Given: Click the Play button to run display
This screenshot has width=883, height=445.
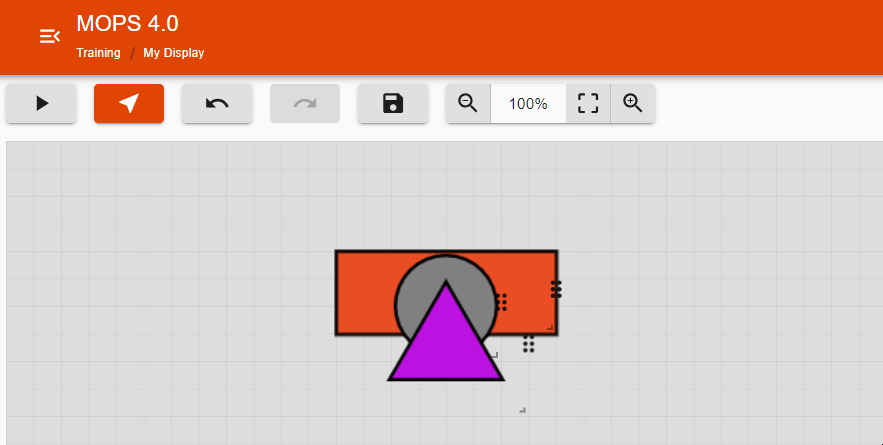Looking at the screenshot, I should [41, 103].
